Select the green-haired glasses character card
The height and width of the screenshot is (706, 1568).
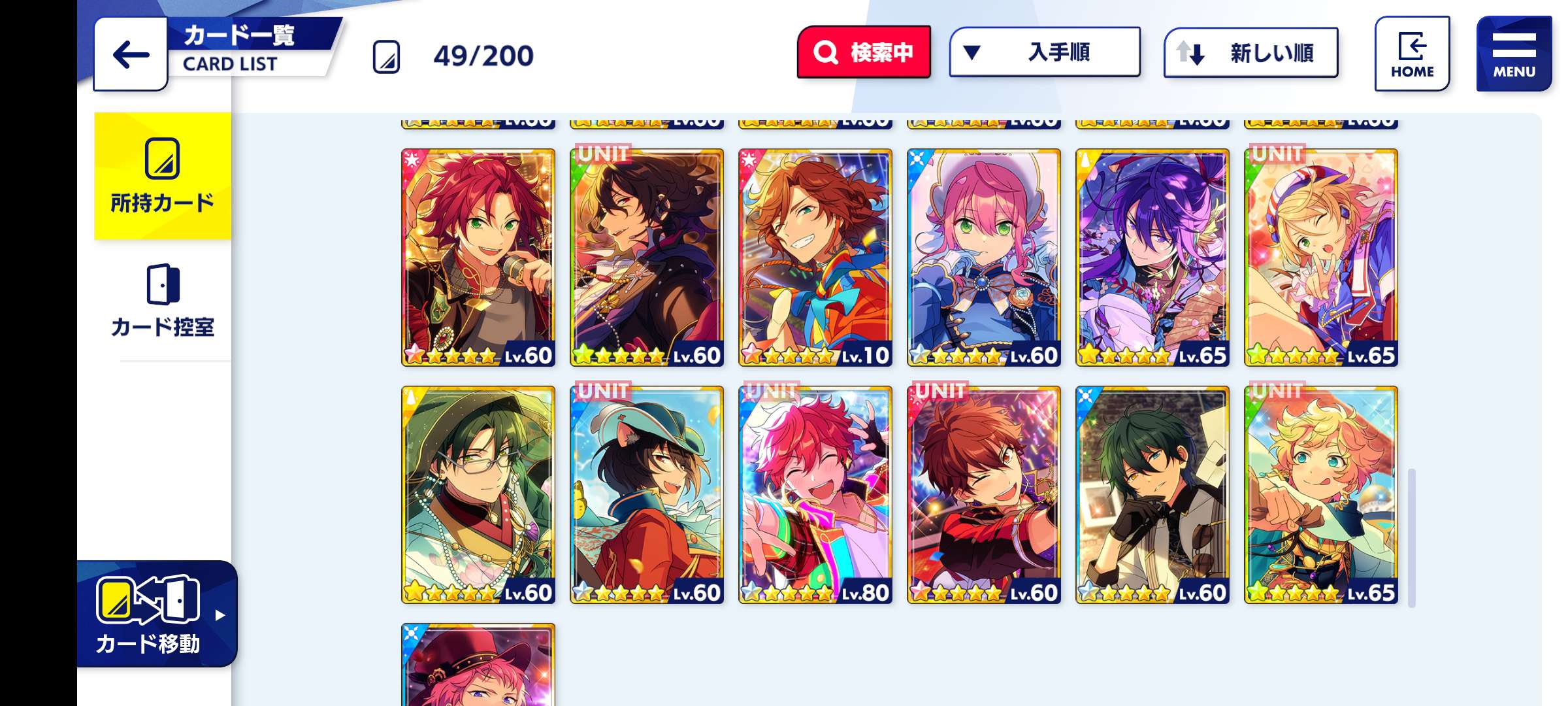pyautogui.click(x=478, y=495)
